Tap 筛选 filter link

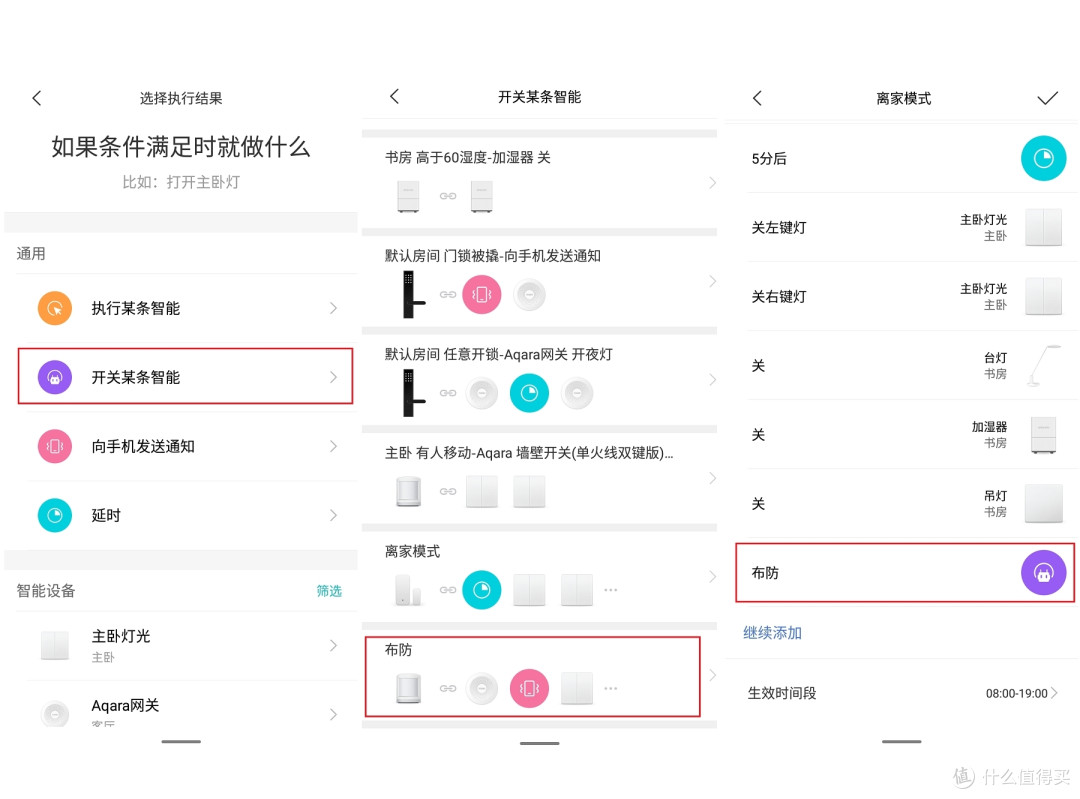(x=329, y=591)
